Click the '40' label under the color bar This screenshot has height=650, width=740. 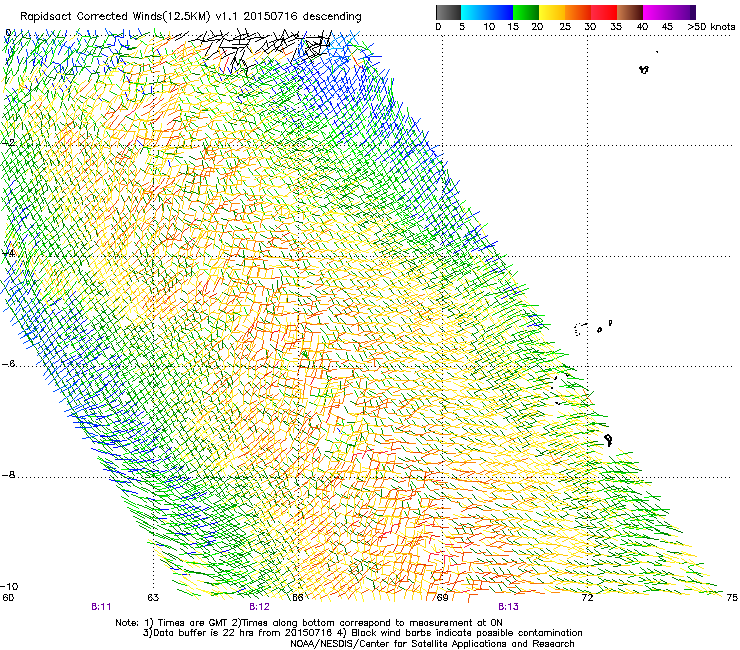tap(642, 27)
